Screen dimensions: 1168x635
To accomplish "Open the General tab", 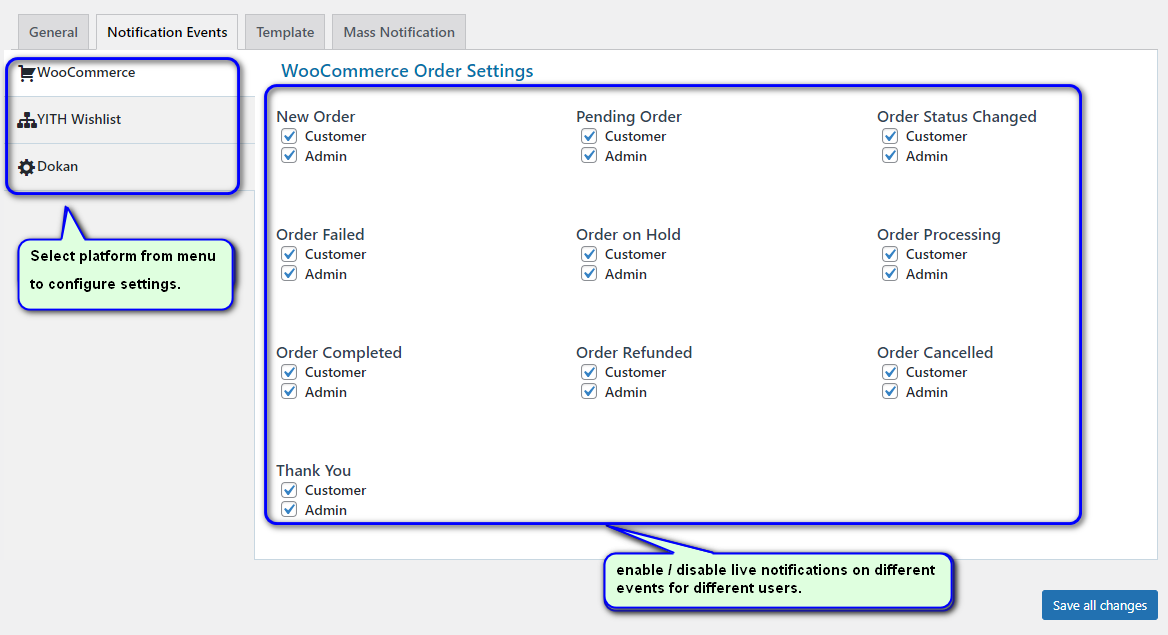I will 53,32.
